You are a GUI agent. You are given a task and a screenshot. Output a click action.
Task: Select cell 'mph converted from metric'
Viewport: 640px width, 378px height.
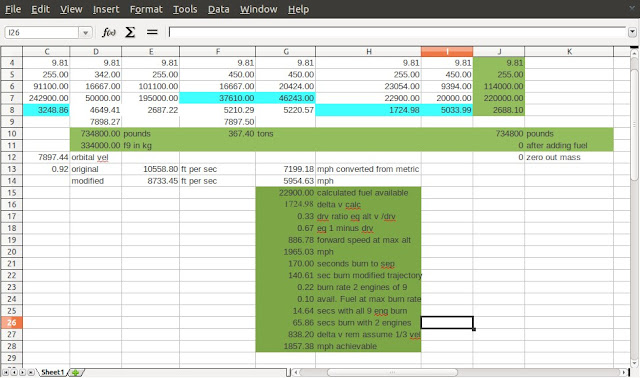click(368, 169)
